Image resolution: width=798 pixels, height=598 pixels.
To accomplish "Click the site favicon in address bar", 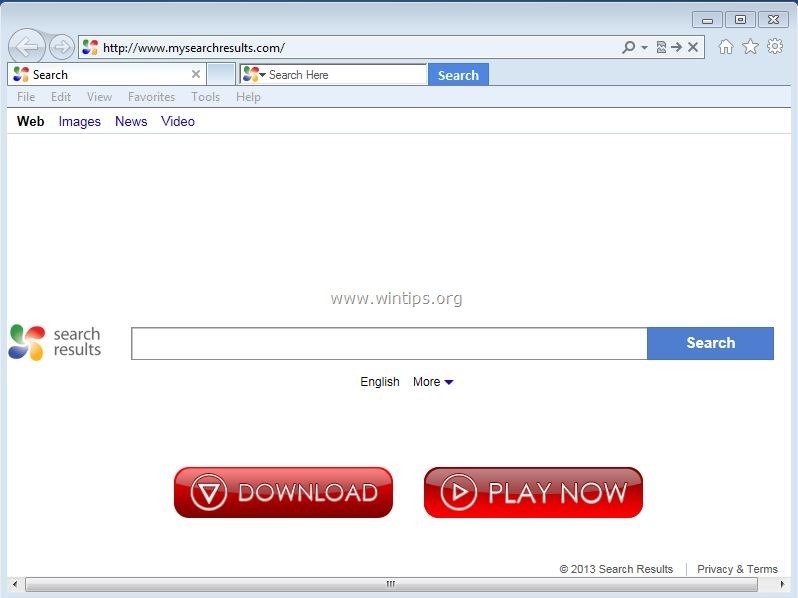I will point(90,47).
